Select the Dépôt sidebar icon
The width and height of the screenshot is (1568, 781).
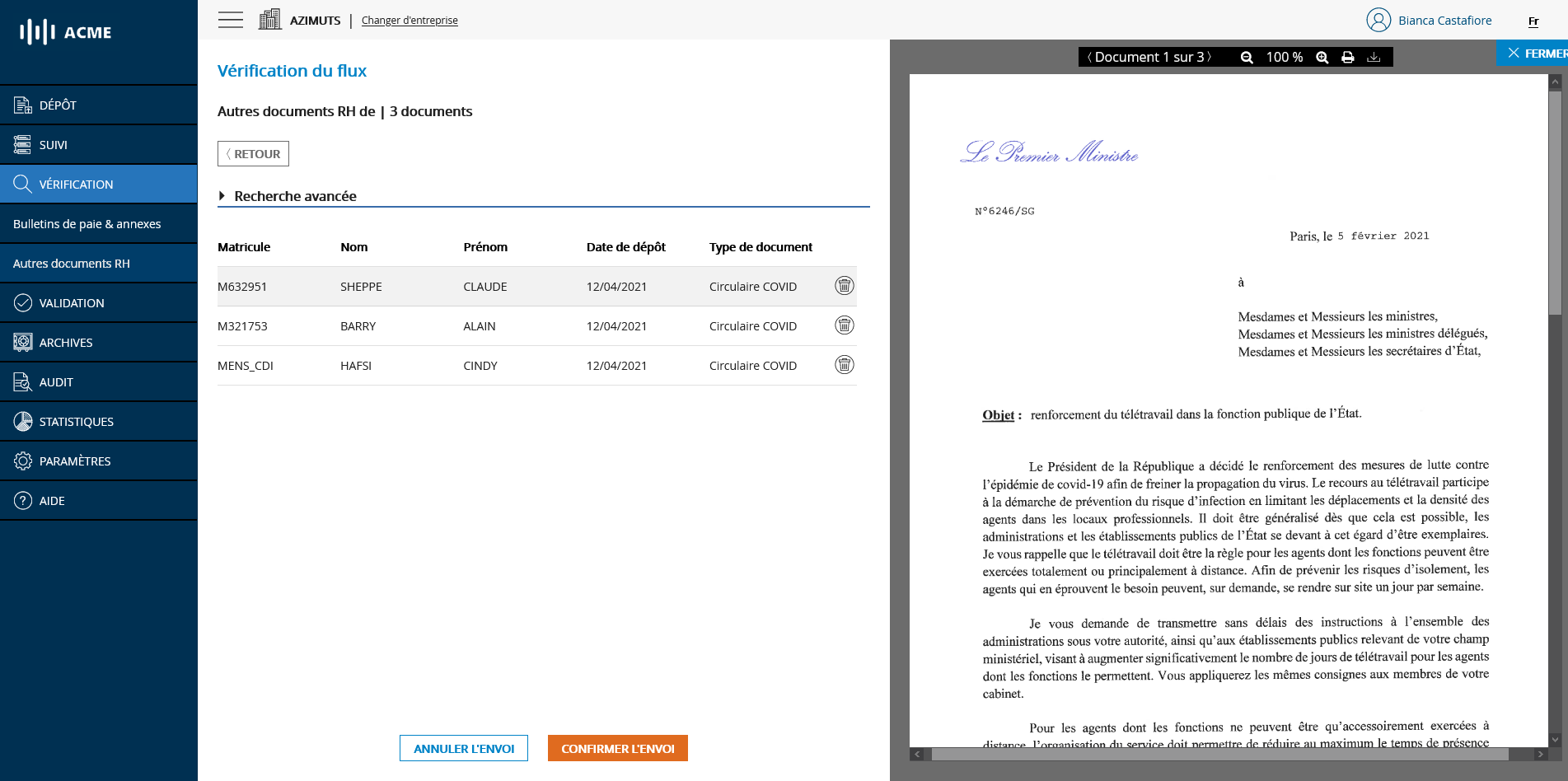coord(21,105)
